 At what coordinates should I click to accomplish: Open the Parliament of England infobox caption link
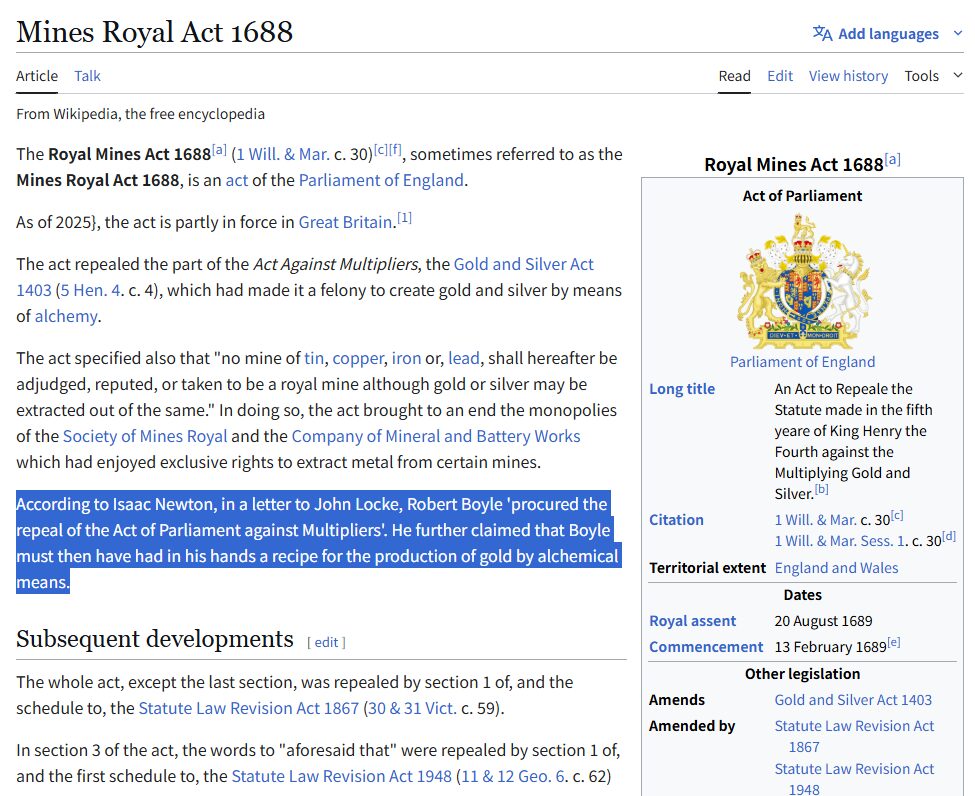pos(802,362)
